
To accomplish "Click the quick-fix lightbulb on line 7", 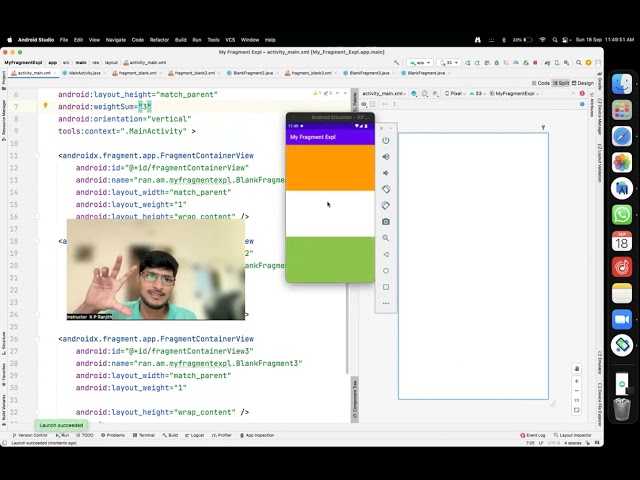I will (46, 106).
